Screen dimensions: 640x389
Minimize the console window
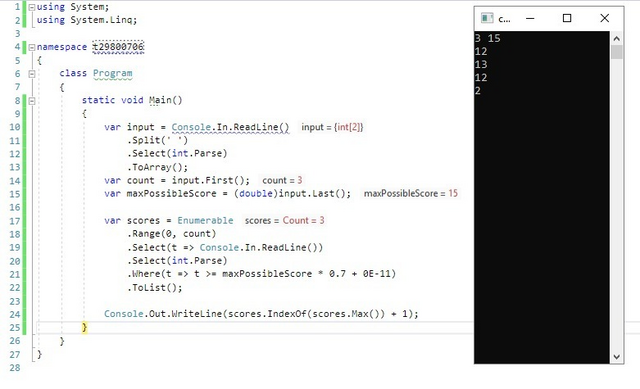[530, 18]
